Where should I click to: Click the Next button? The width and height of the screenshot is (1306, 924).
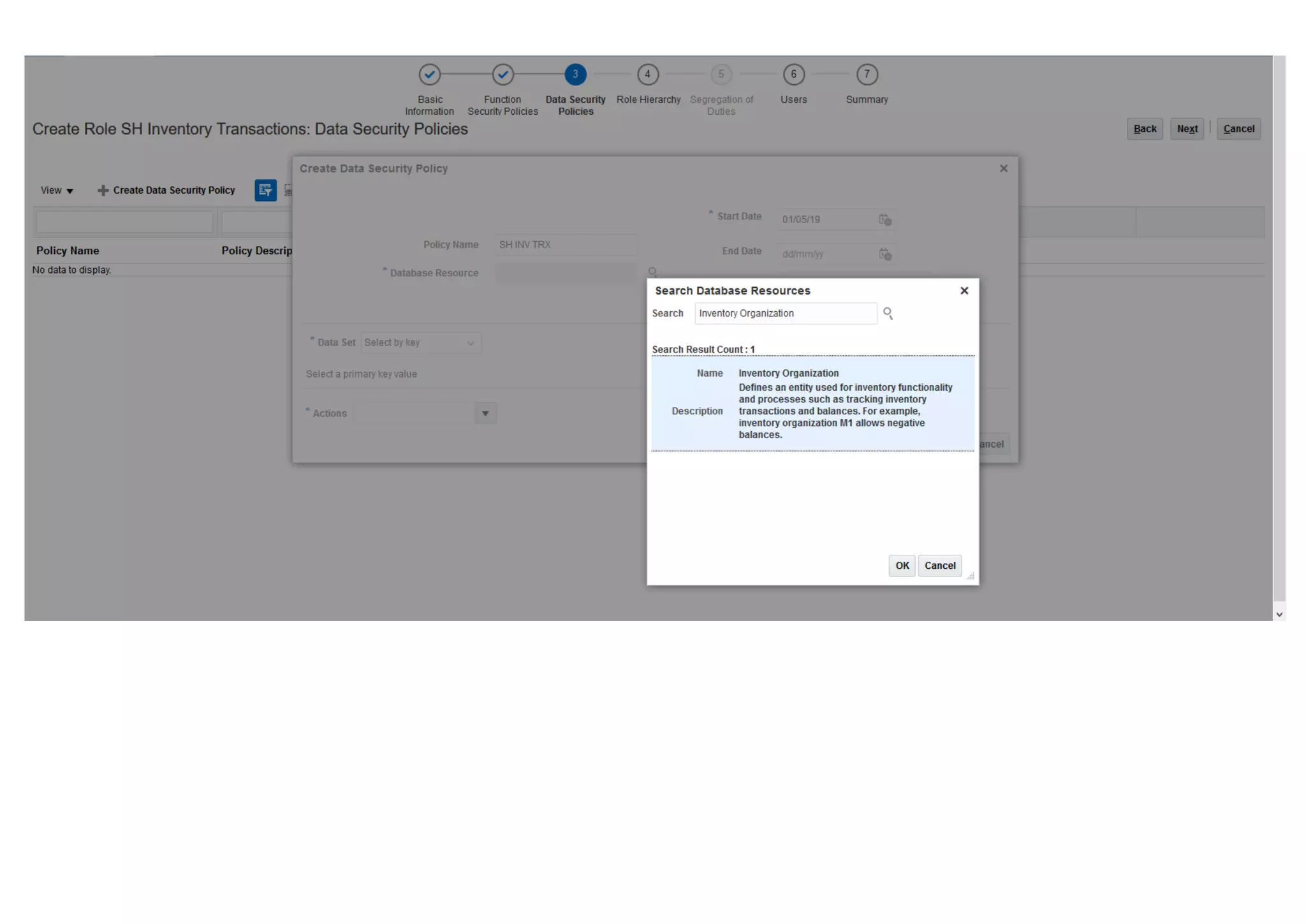(x=1187, y=129)
